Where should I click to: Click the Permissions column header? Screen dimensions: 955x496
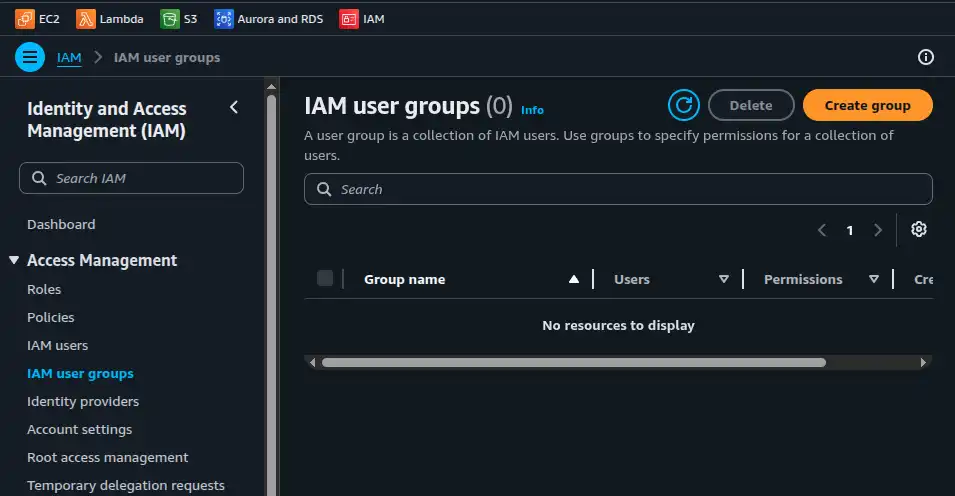pos(803,279)
